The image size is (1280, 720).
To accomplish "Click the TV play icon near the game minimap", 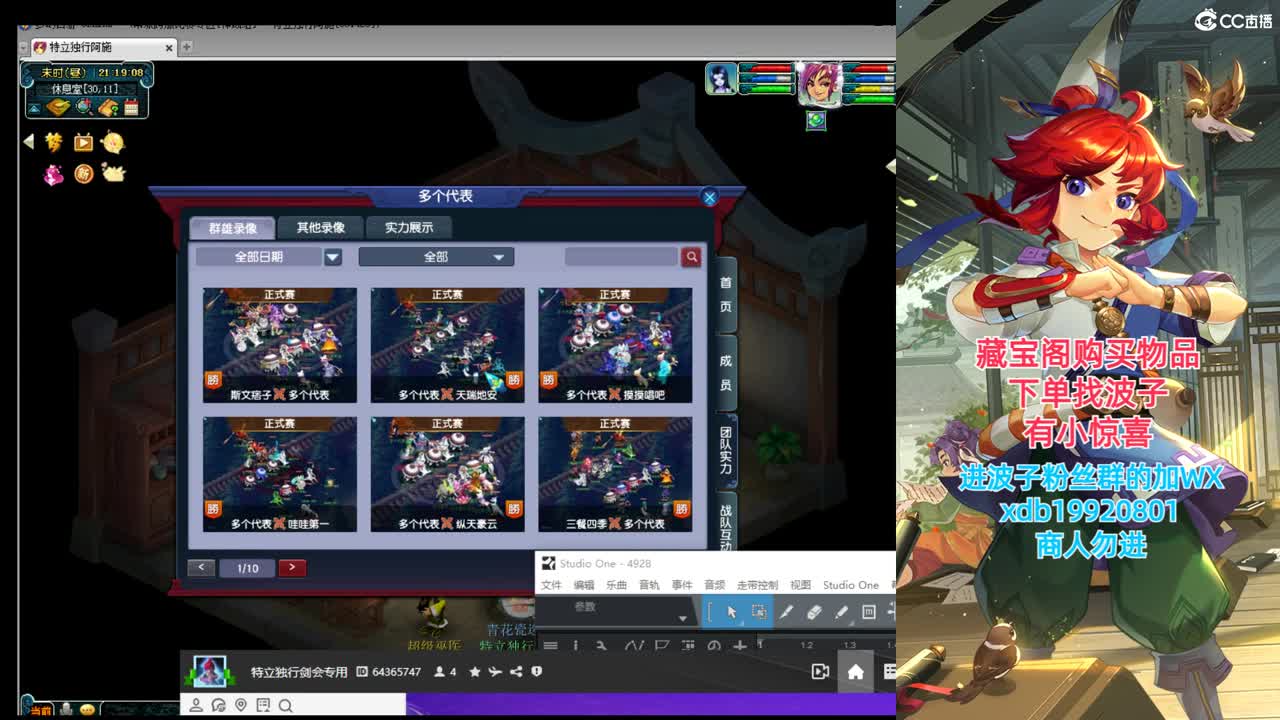I will 83,142.
